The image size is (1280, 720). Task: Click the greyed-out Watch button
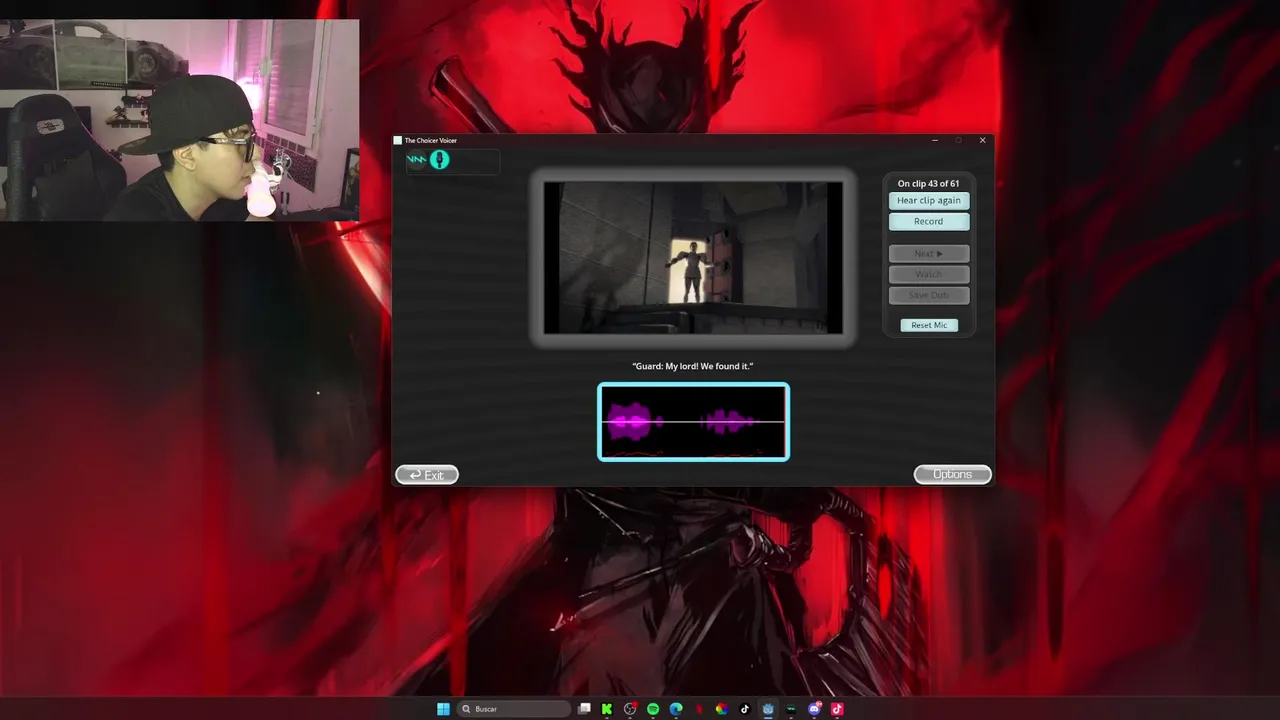click(x=929, y=275)
